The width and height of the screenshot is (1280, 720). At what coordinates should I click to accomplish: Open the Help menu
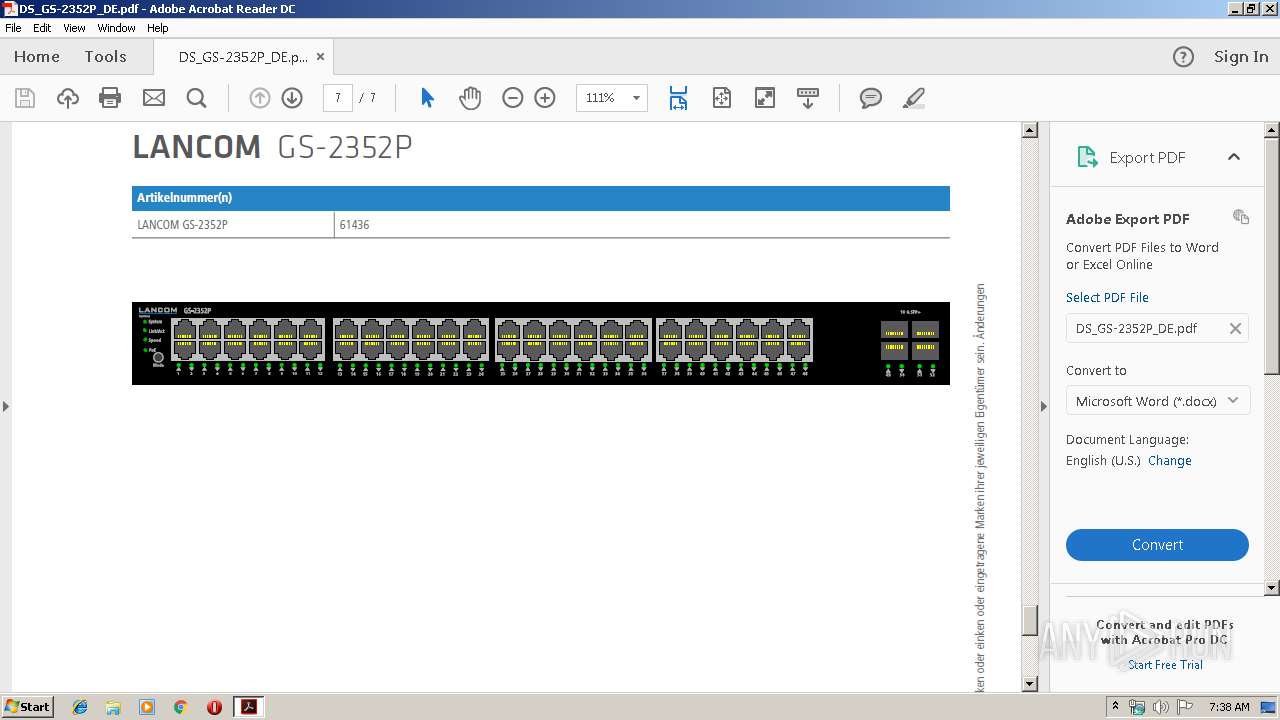pyautogui.click(x=158, y=28)
